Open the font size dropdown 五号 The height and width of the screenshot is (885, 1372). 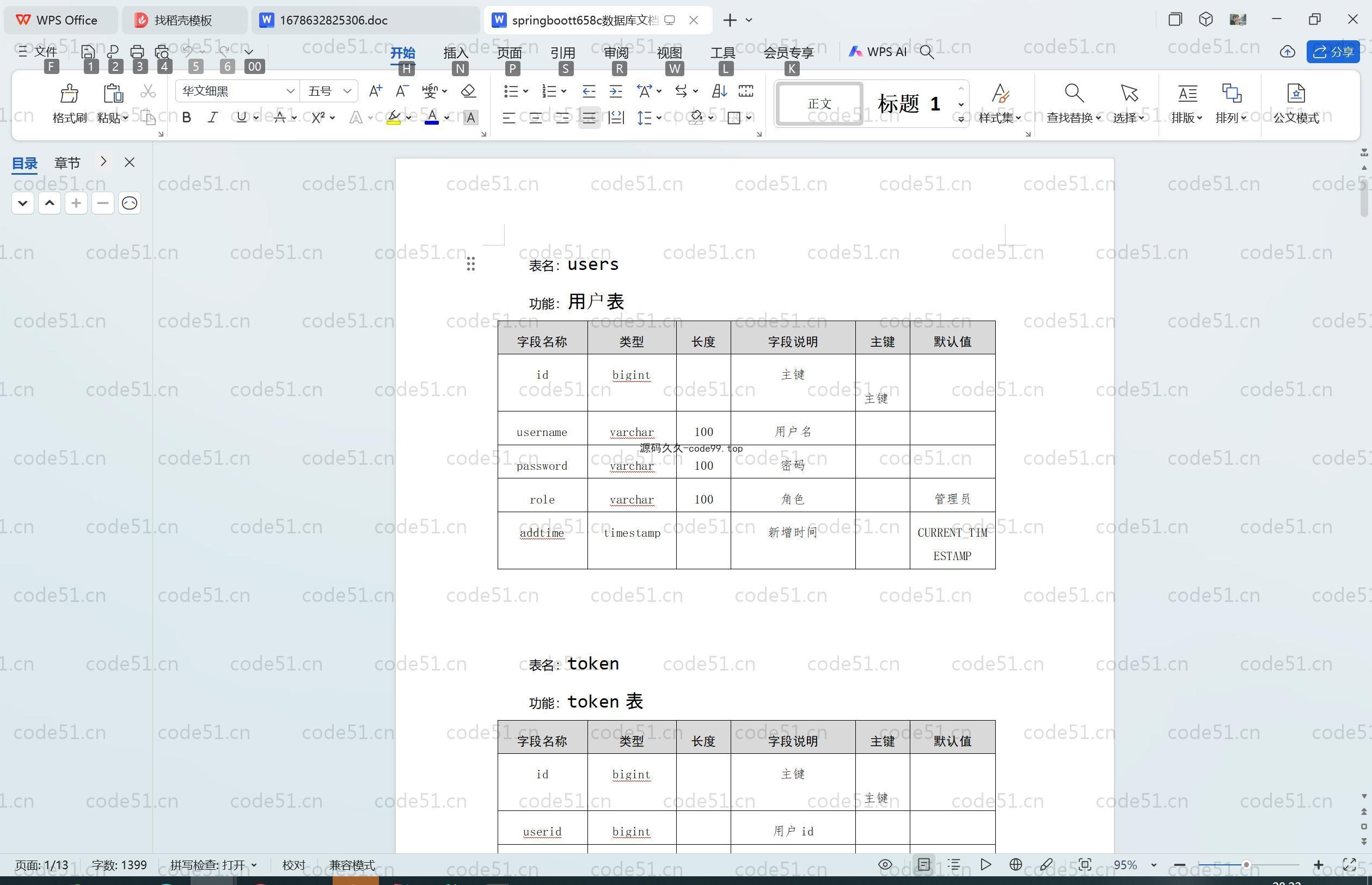(347, 91)
